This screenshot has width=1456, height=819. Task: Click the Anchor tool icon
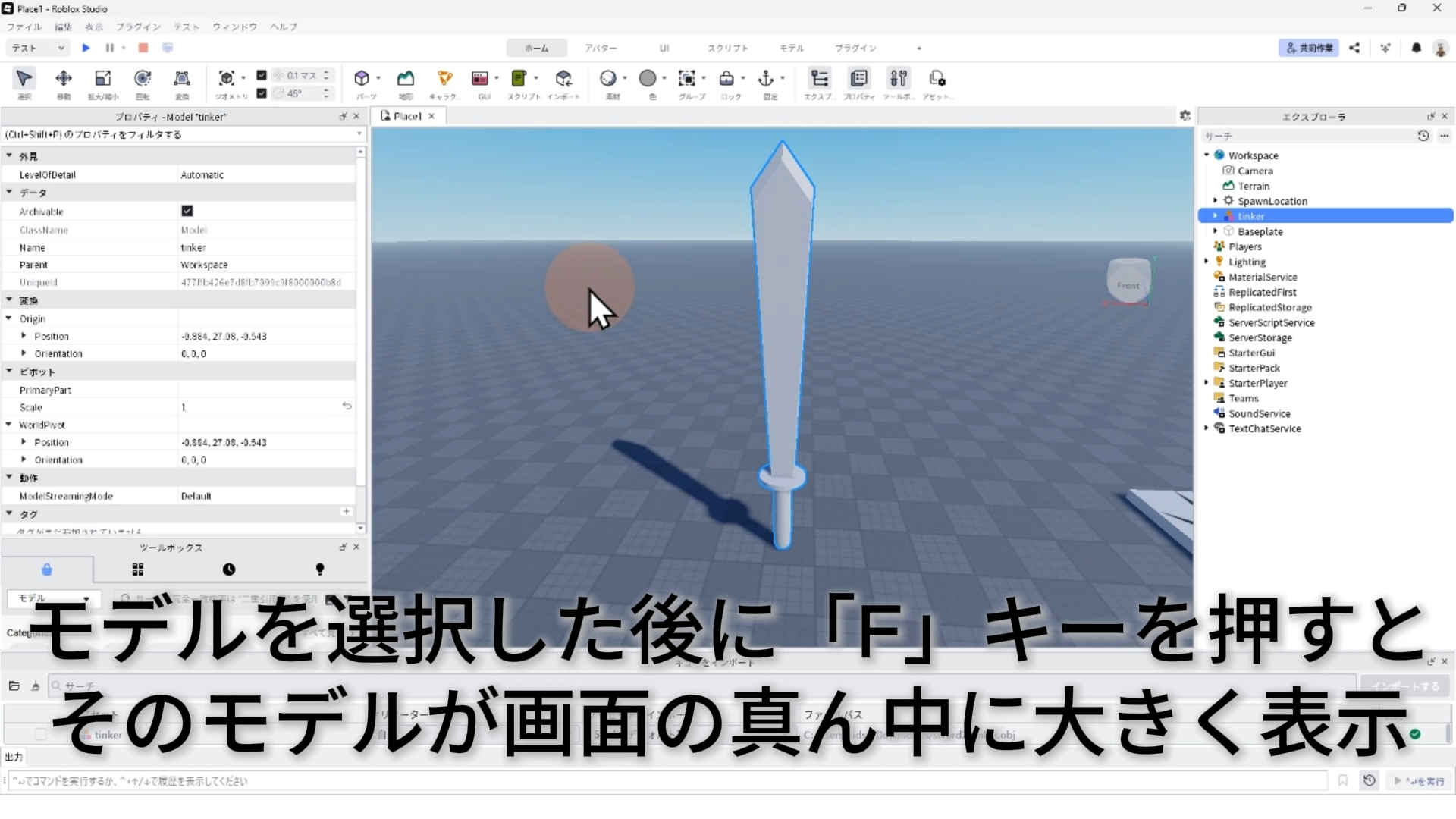point(766,79)
